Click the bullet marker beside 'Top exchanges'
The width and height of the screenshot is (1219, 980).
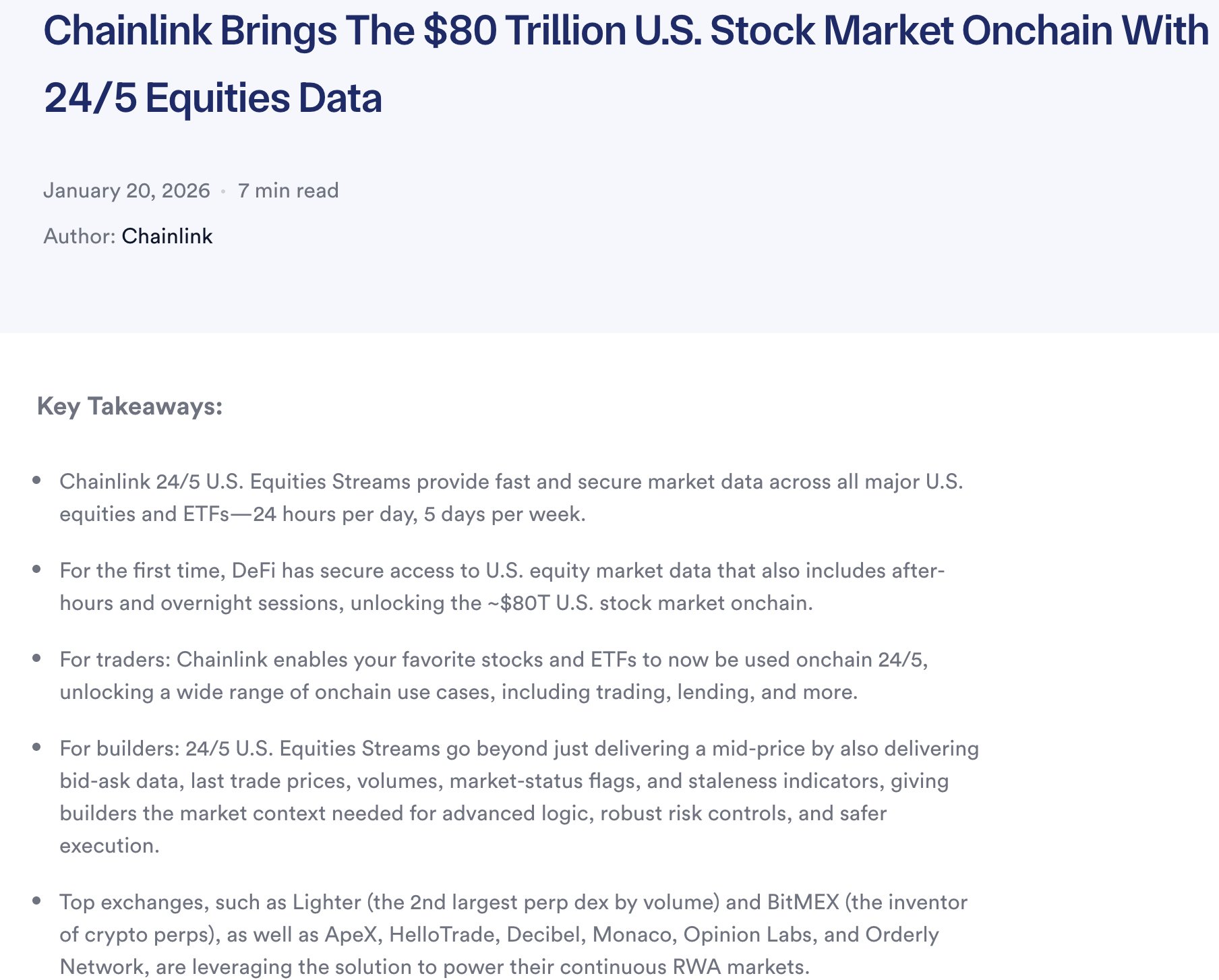click(x=37, y=901)
